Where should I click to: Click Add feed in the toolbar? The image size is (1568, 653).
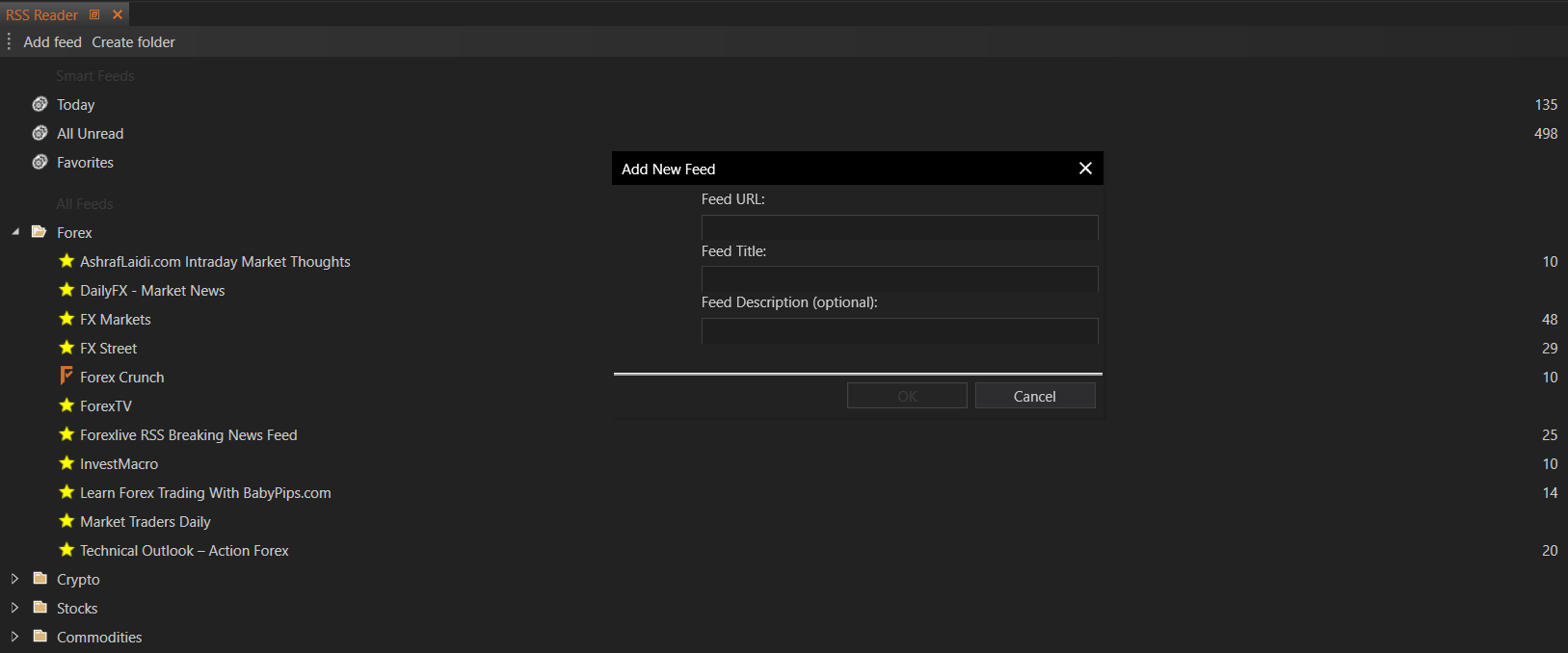(52, 42)
